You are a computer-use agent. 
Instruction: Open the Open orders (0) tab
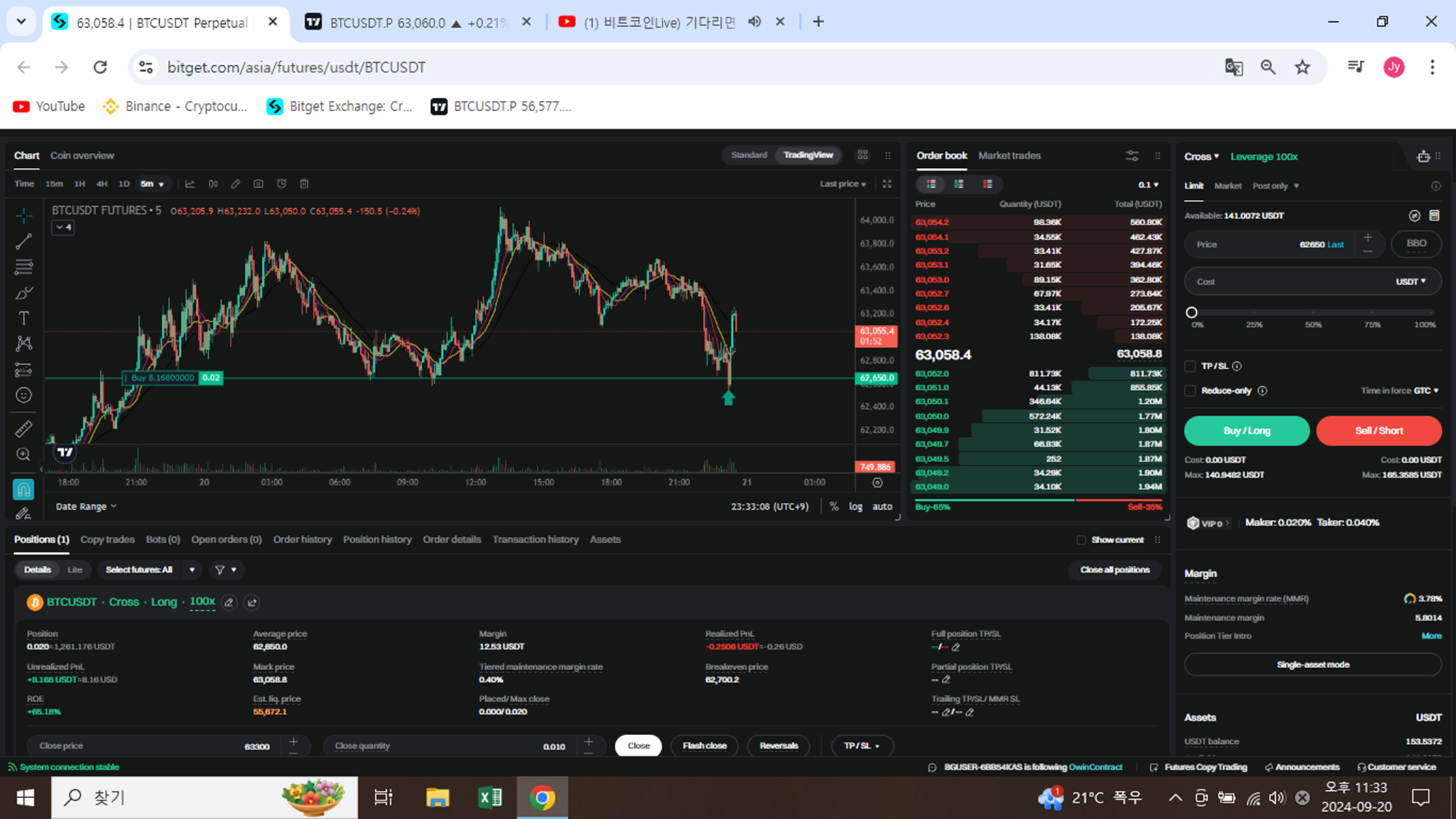(x=227, y=539)
